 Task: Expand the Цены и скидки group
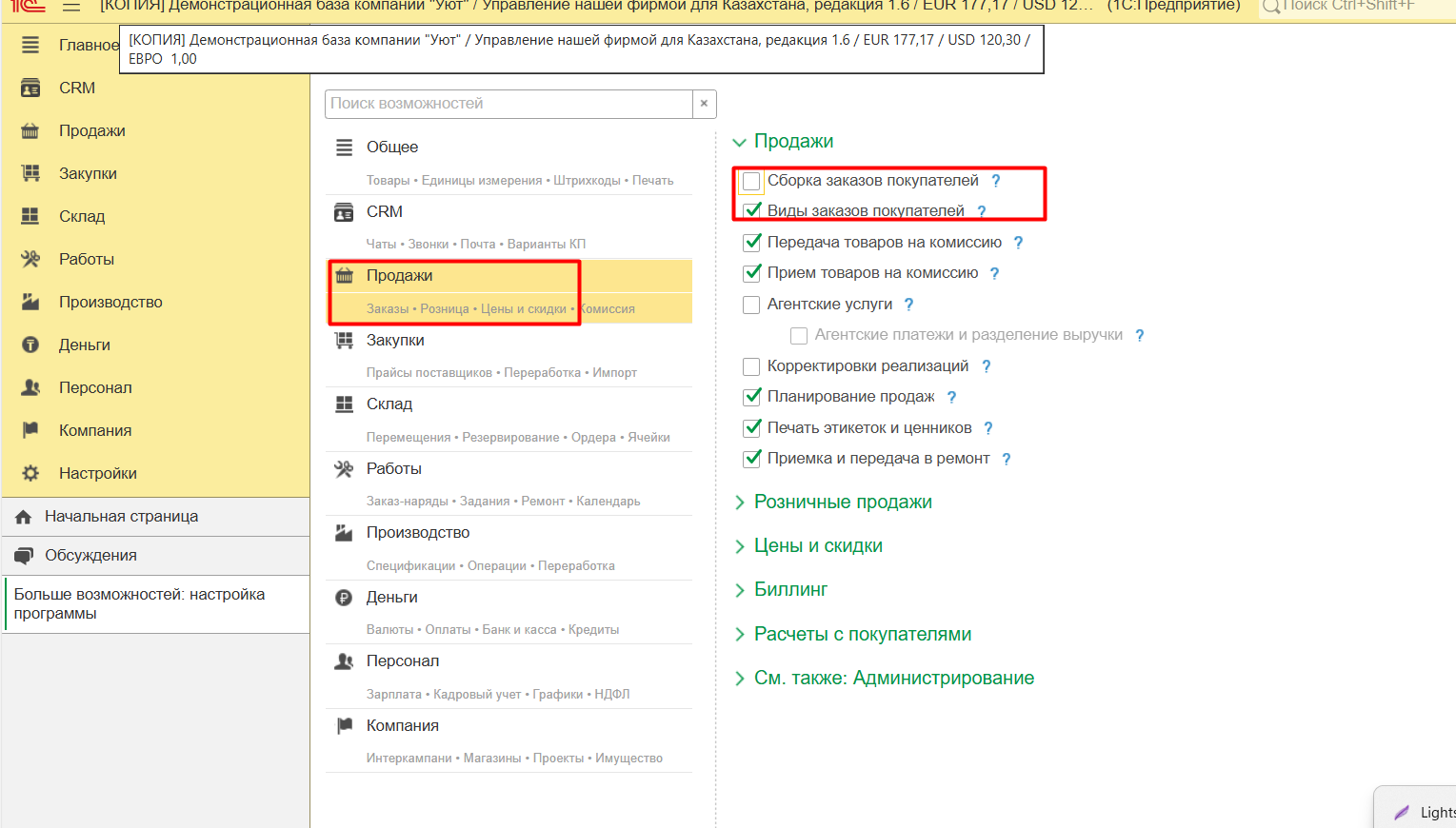tap(740, 546)
